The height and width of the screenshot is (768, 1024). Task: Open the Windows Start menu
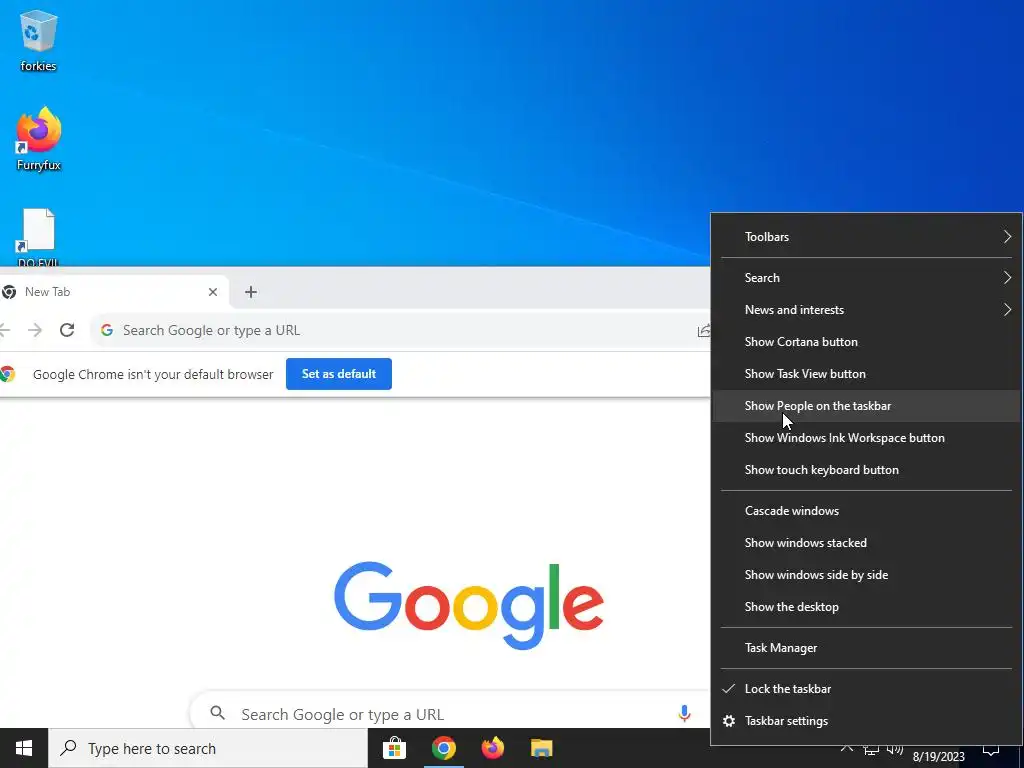pos(24,748)
